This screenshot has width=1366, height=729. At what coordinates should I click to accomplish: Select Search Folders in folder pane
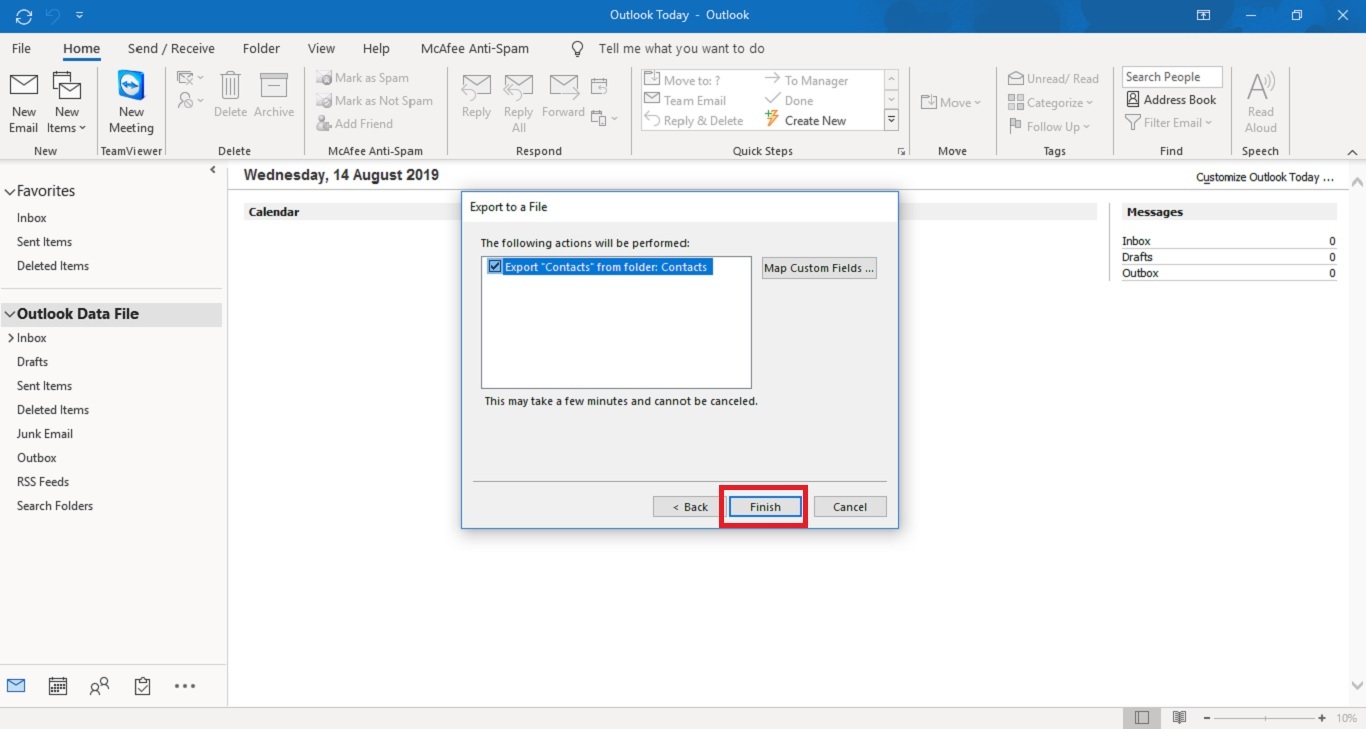coord(55,506)
